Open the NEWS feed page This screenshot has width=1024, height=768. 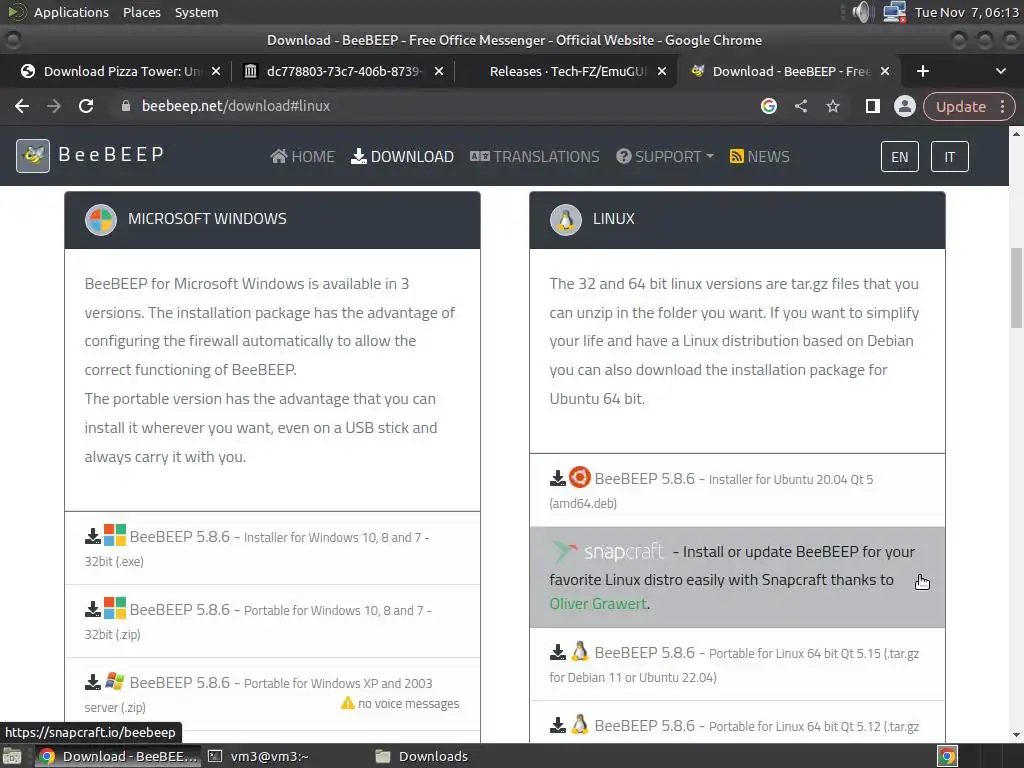[760, 157]
